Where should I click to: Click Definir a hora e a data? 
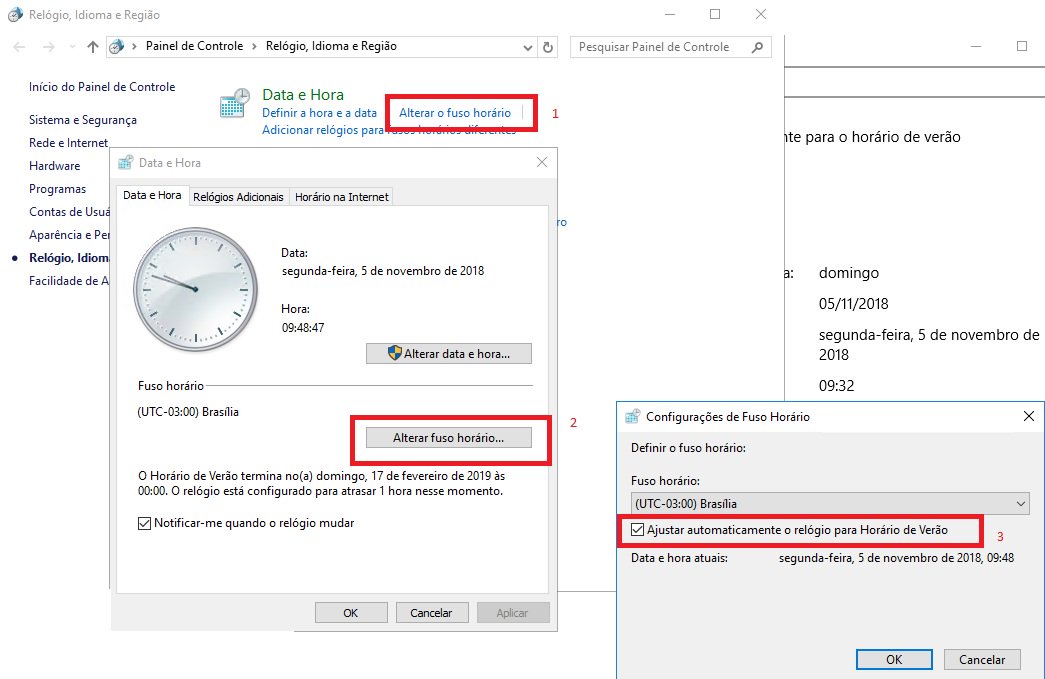[x=319, y=113]
